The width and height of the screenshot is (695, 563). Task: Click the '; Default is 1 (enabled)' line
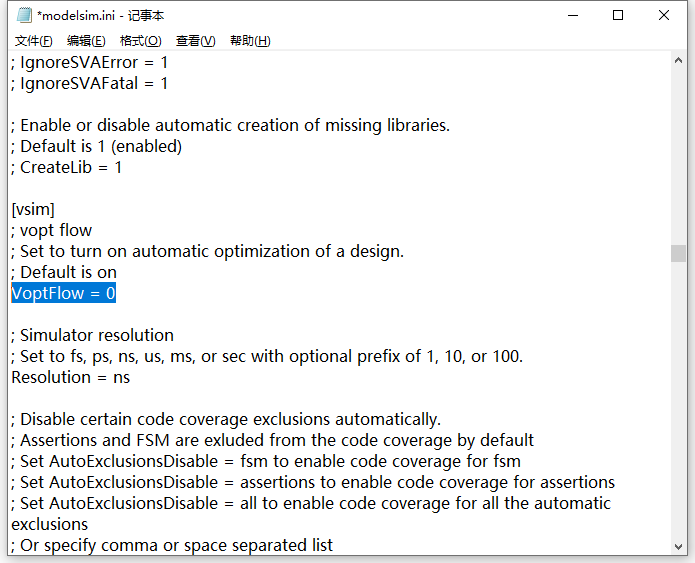pos(97,146)
